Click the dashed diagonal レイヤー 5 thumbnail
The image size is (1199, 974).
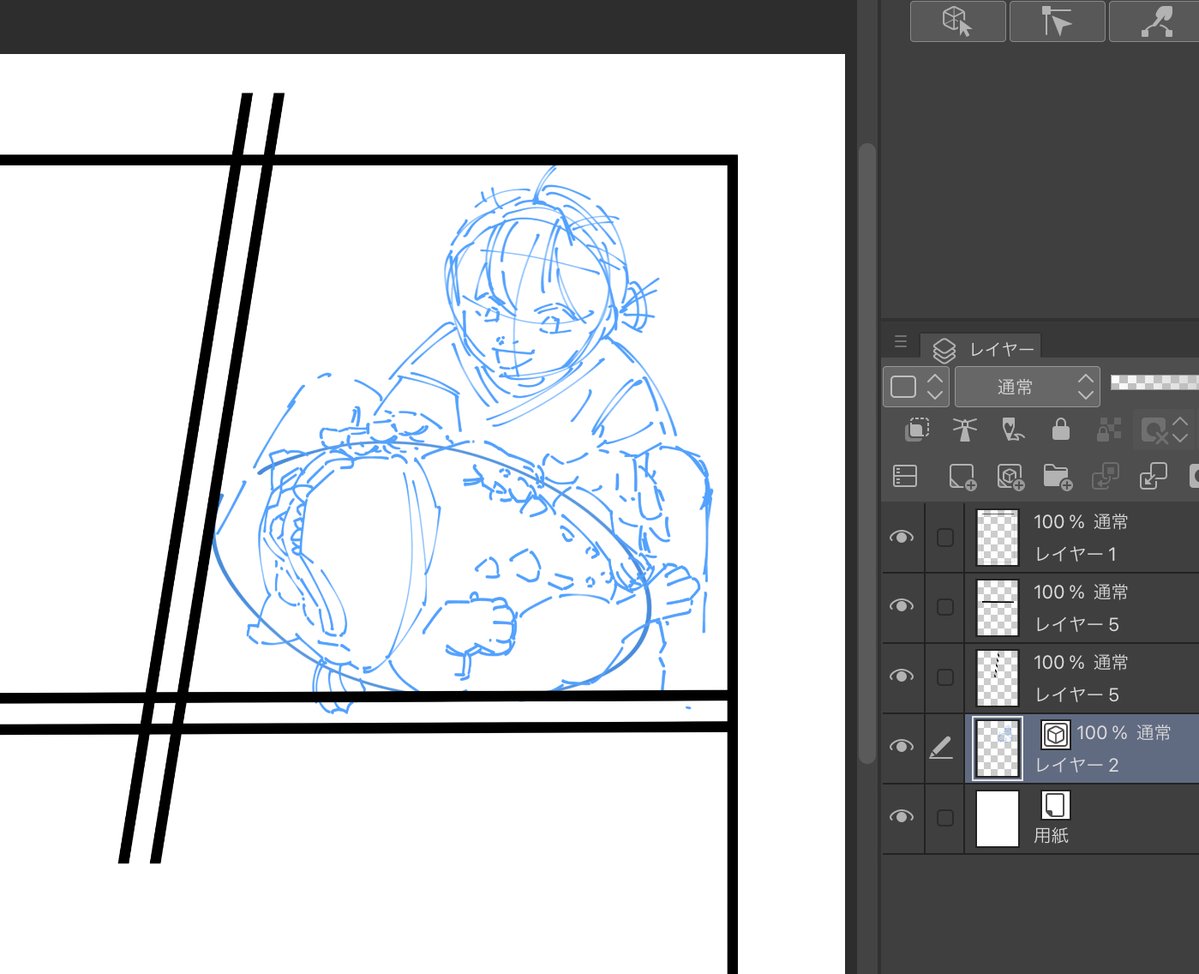[997, 678]
